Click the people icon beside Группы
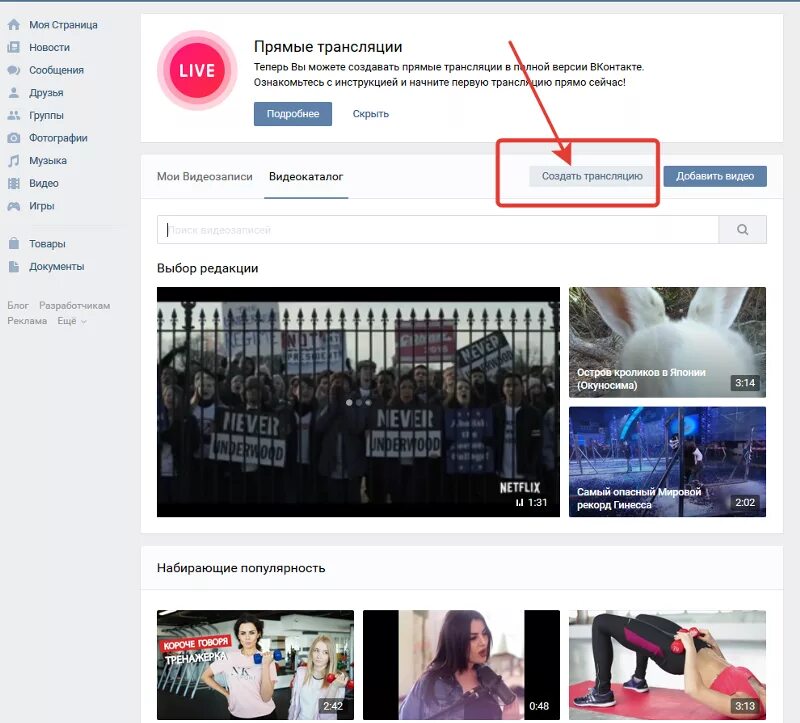 pos(14,115)
